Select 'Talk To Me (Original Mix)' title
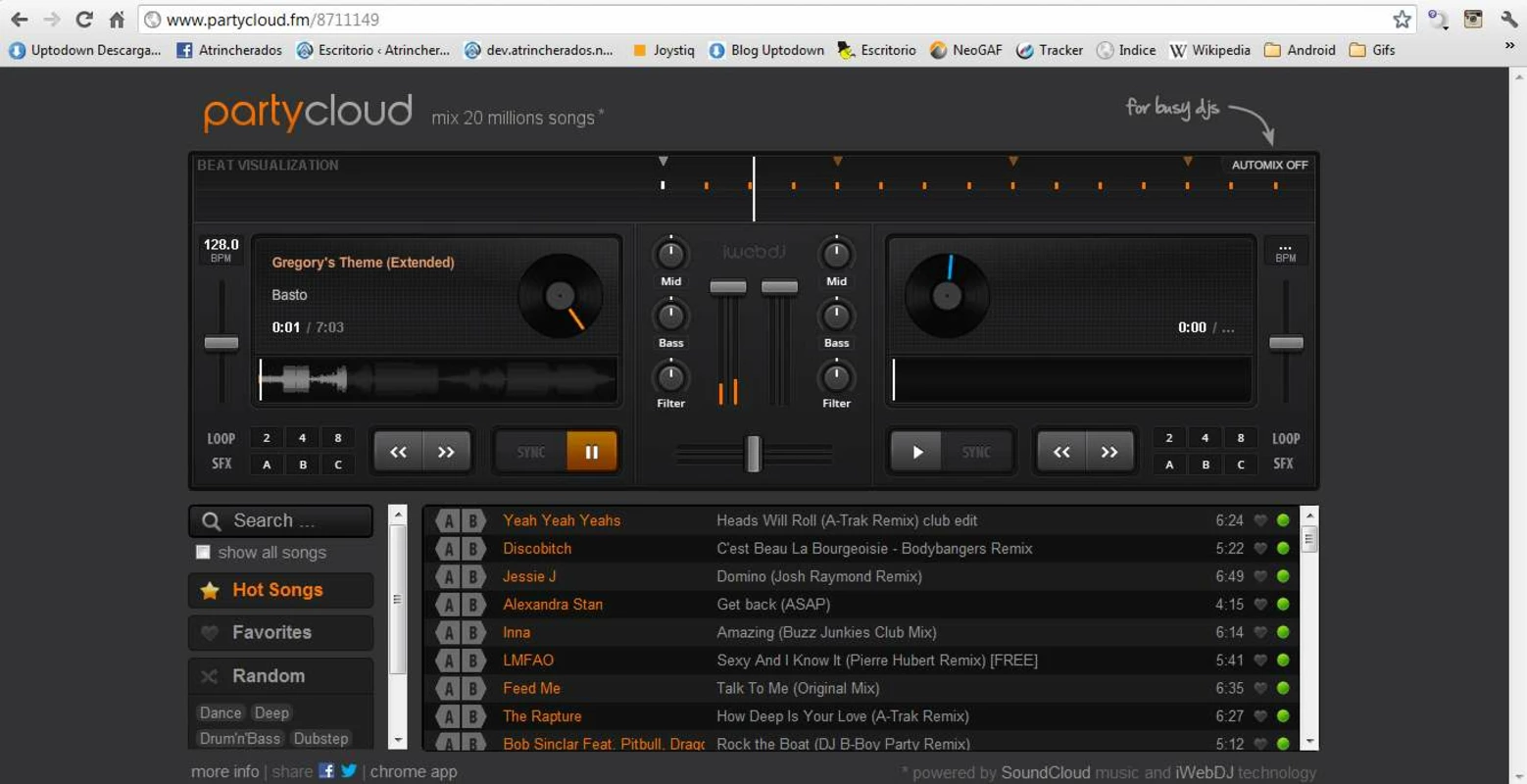The height and width of the screenshot is (784, 1527). pos(798,688)
